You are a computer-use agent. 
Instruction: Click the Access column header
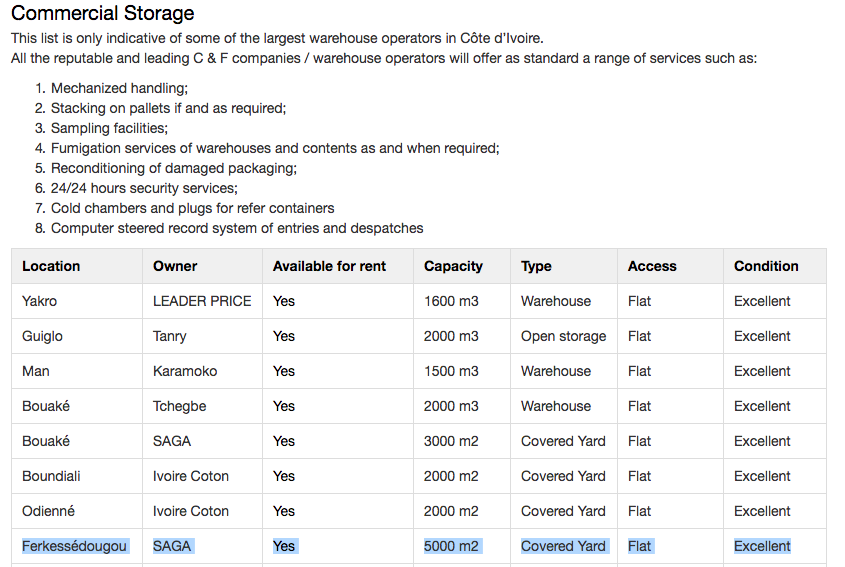pyautogui.click(x=652, y=266)
